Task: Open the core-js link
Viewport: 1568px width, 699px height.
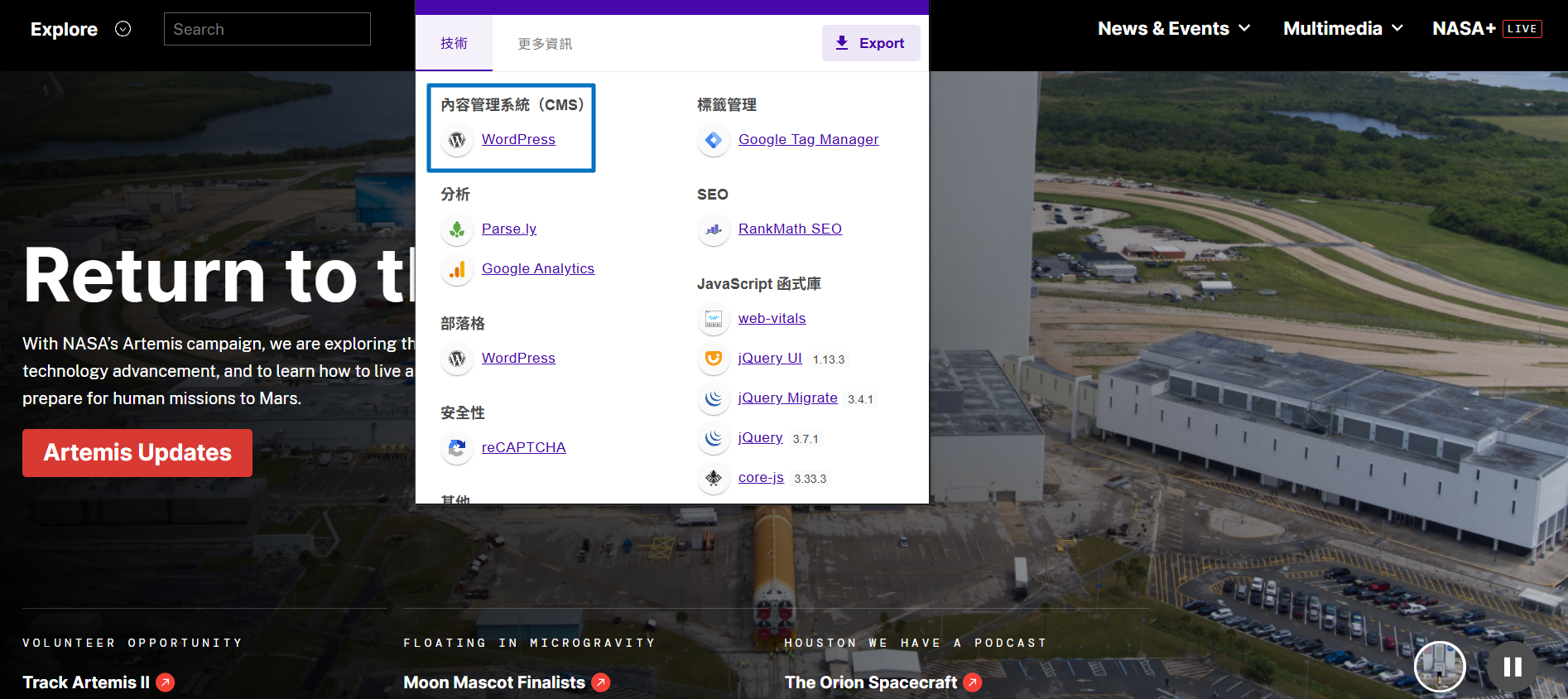Action: (761, 477)
